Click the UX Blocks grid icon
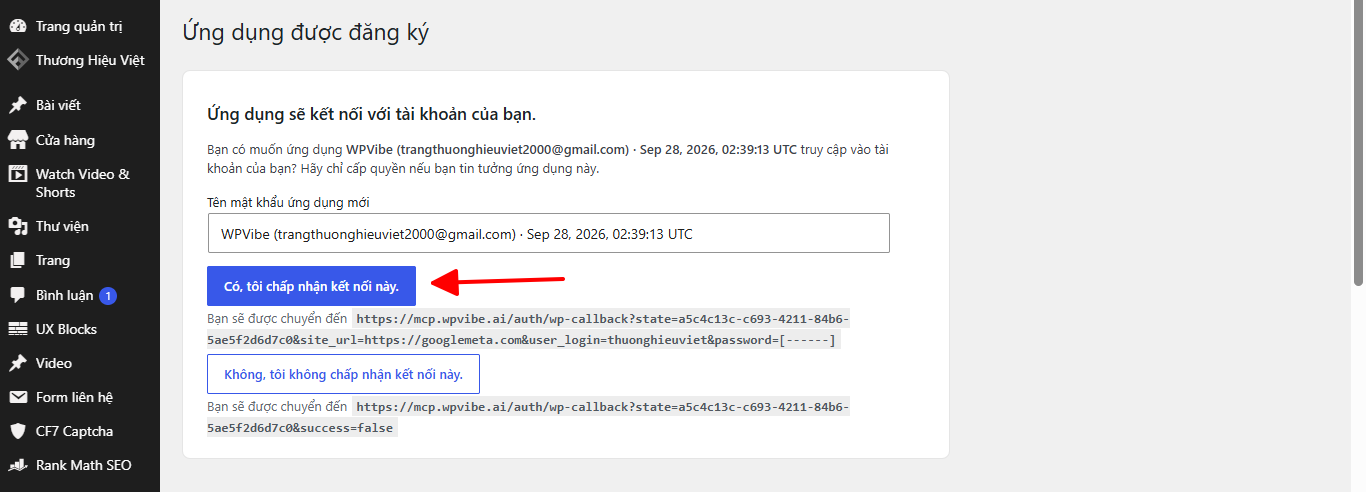1366x492 pixels. pos(18,329)
